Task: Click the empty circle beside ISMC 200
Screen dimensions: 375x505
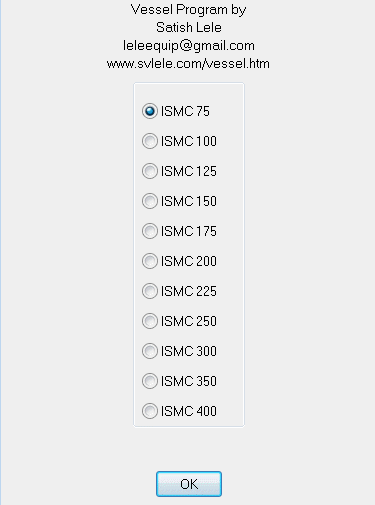Action: coord(150,261)
